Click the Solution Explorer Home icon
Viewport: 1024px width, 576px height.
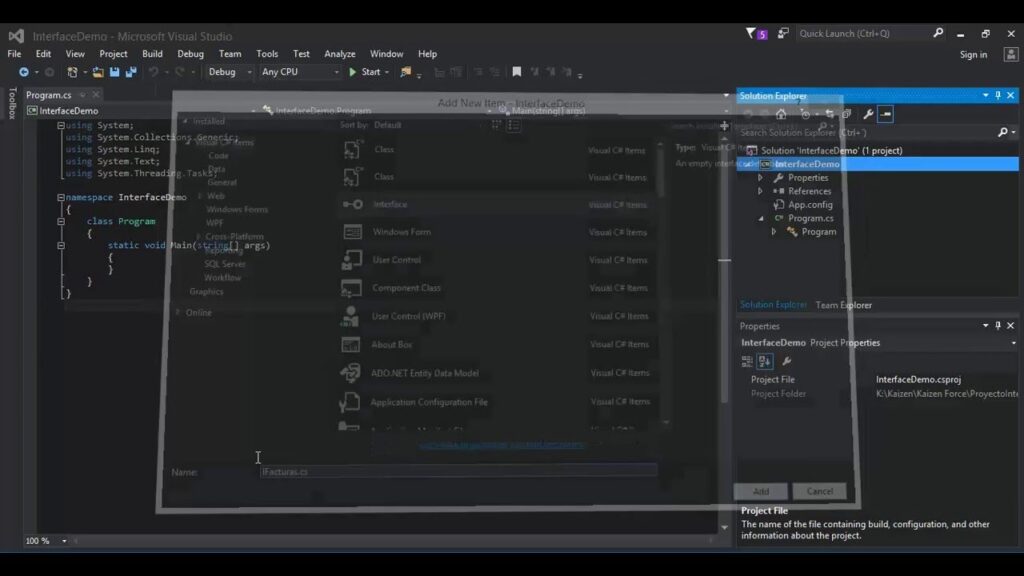click(x=781, y=114)
